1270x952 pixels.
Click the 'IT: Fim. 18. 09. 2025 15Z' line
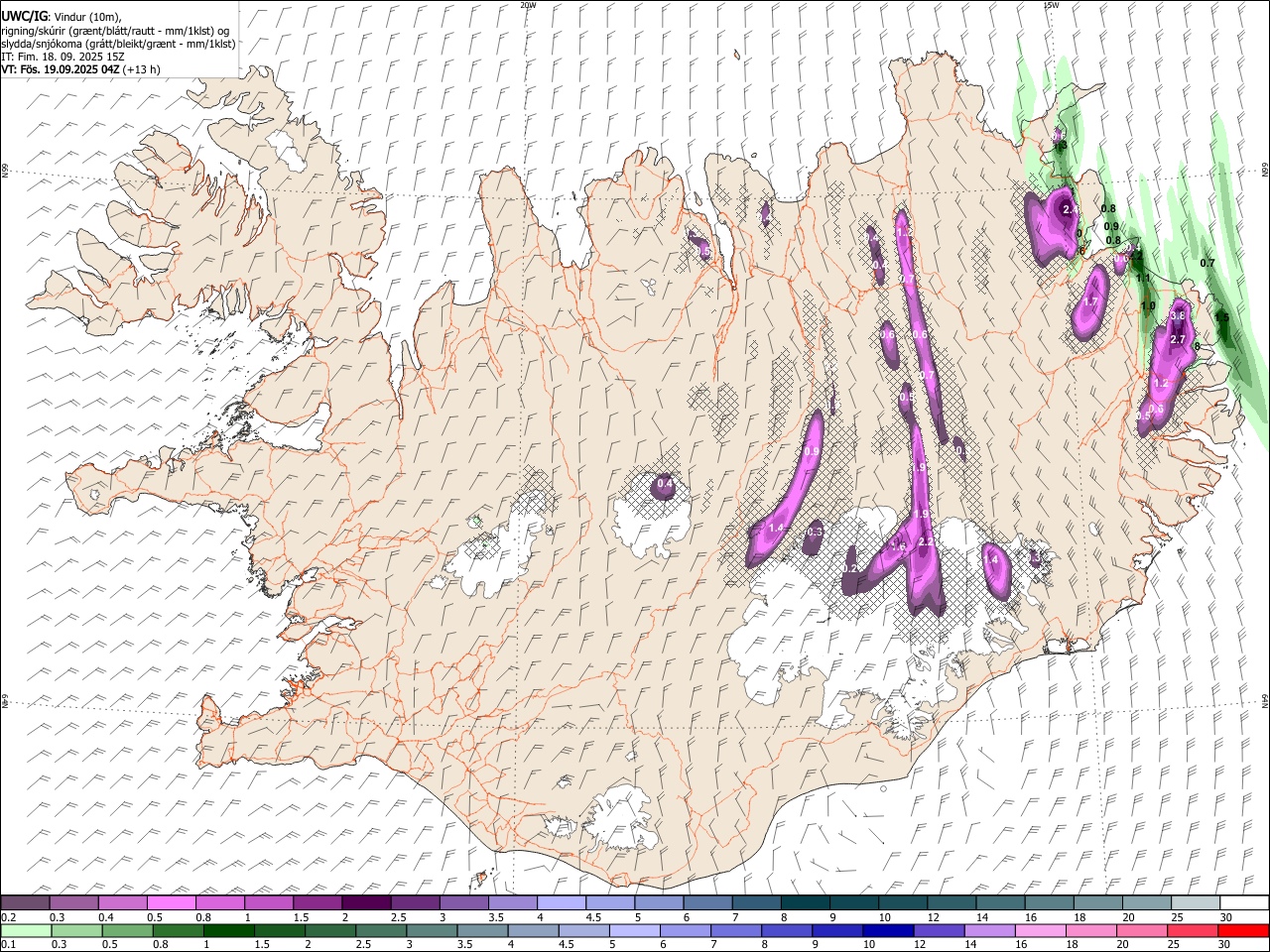(63, 57)
